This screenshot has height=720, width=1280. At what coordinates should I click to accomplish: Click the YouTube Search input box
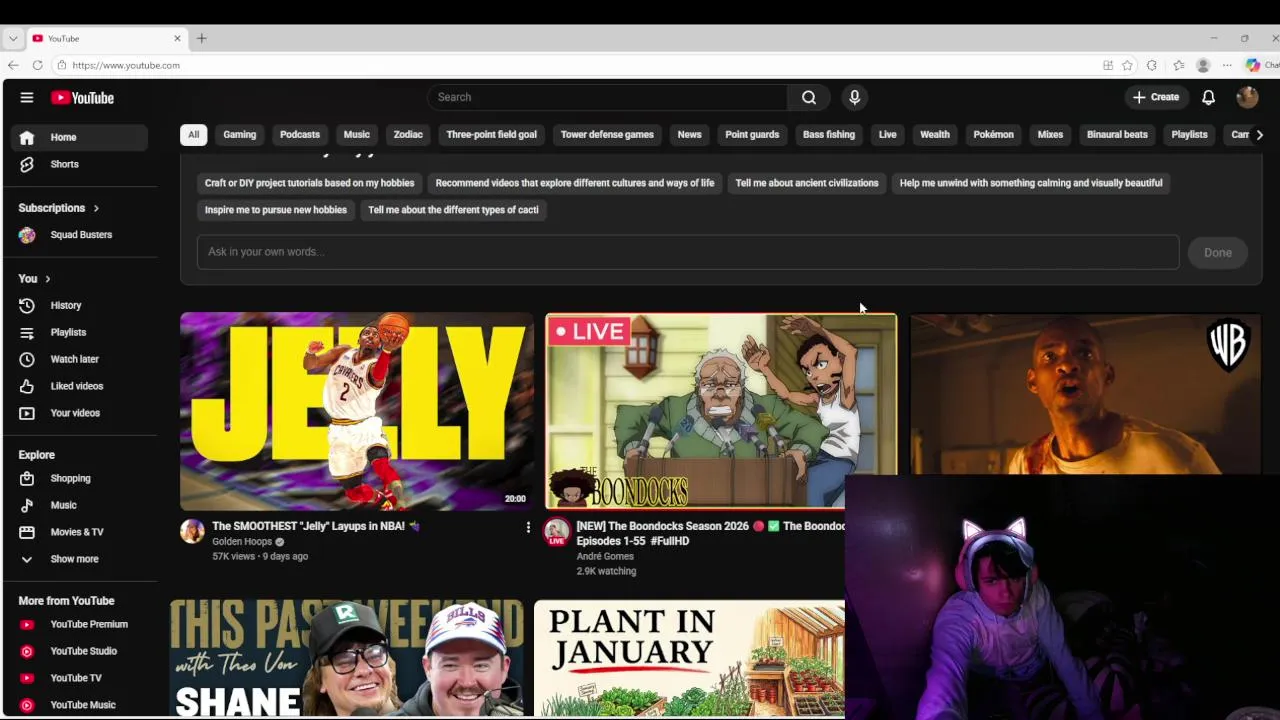[608, 97]
